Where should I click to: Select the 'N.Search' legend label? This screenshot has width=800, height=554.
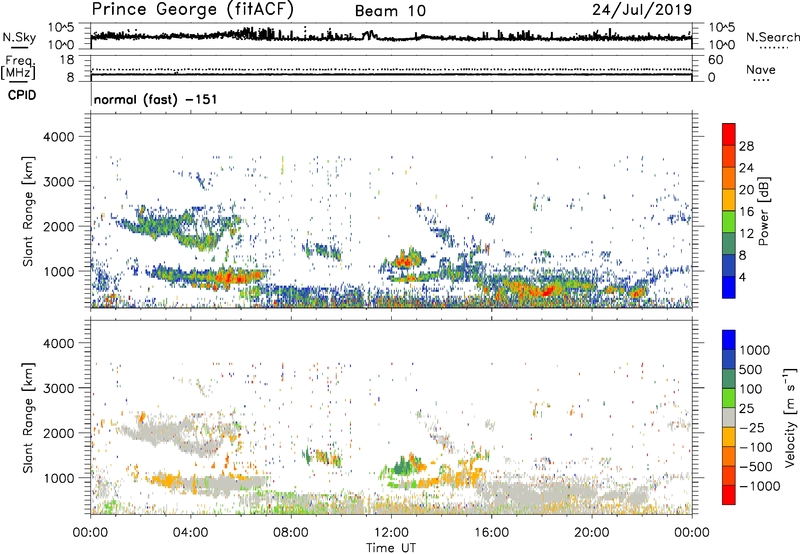[772, 37]
